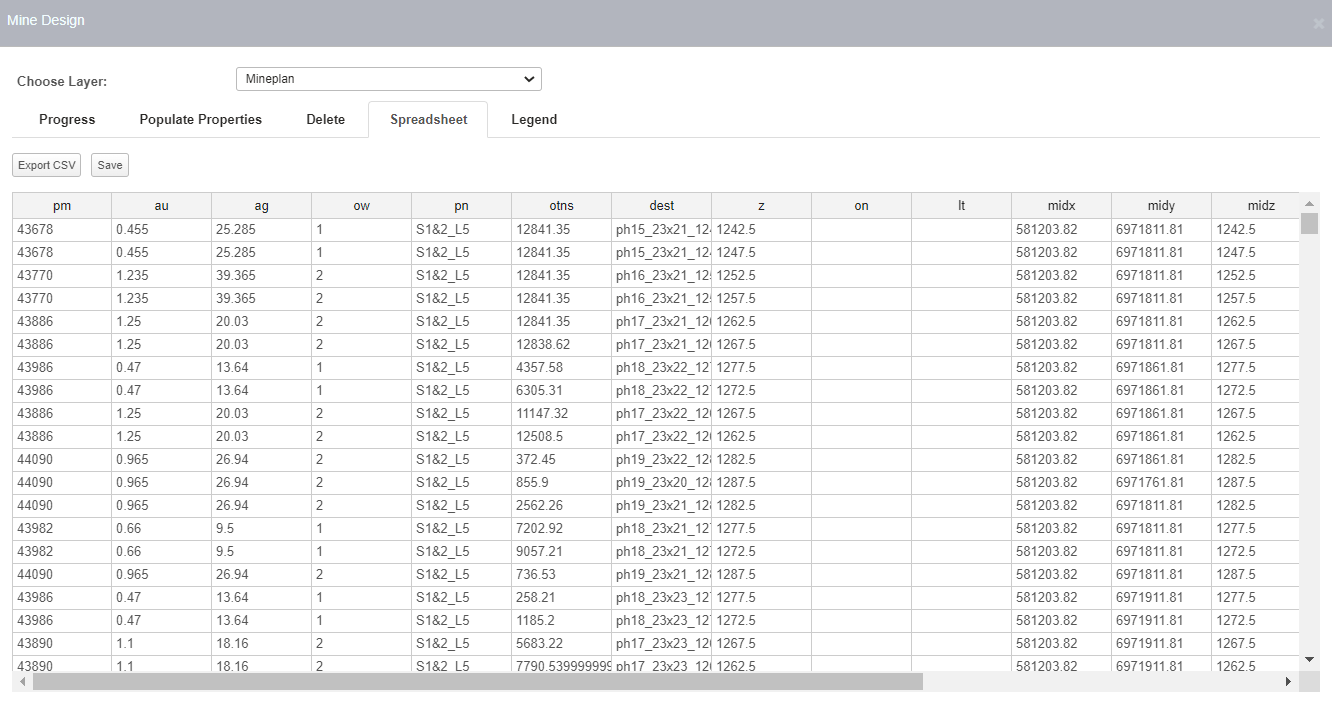Click the scroll down arrow of the table
The image size is (1332, 712).
[x=1309, y=660]
